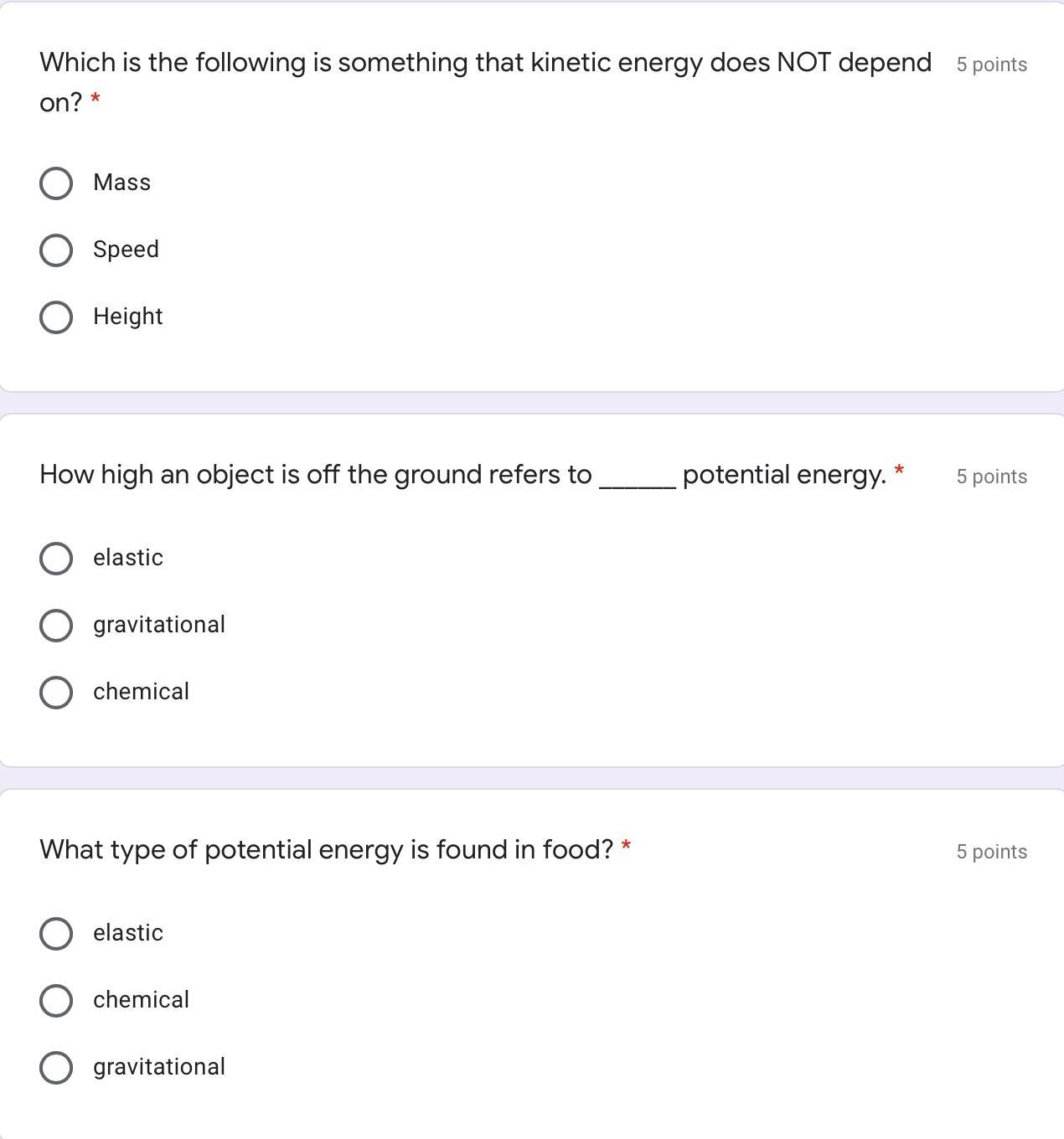Click the 5 points label beside gravitational question
This screenshot has width=1064, height=1139.
pos(991,477)
